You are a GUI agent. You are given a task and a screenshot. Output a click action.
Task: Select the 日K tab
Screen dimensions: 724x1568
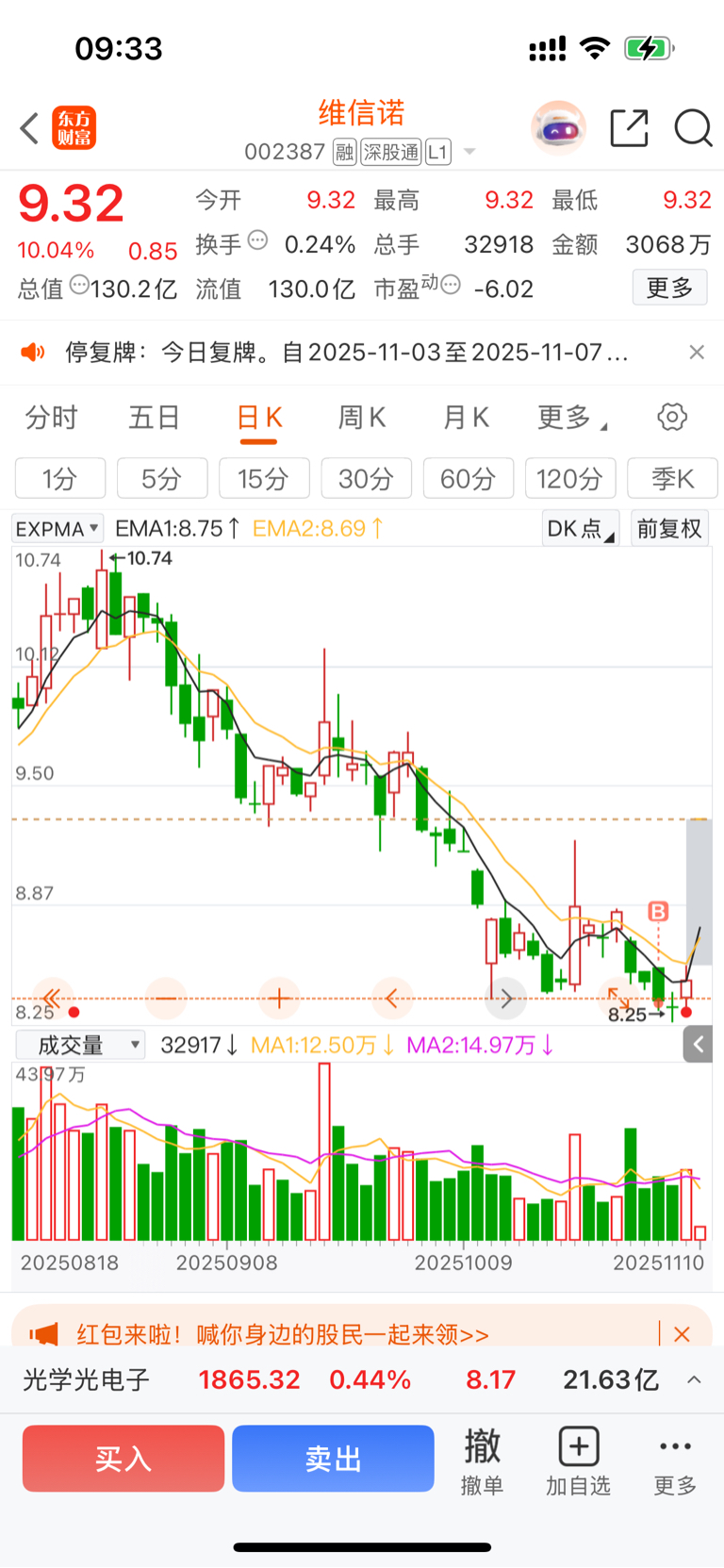pyautogui.click(x=259, y=418)
